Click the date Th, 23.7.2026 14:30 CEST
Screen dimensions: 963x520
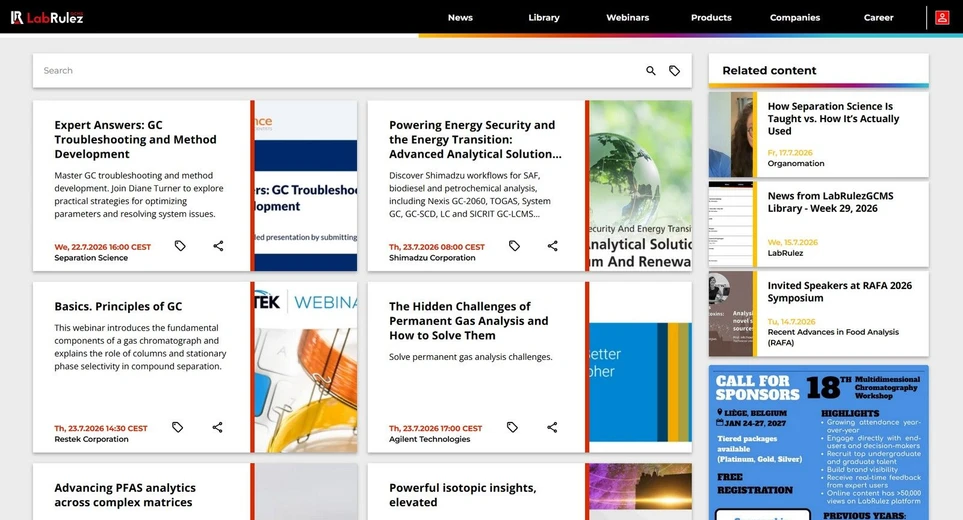(101, 428)
